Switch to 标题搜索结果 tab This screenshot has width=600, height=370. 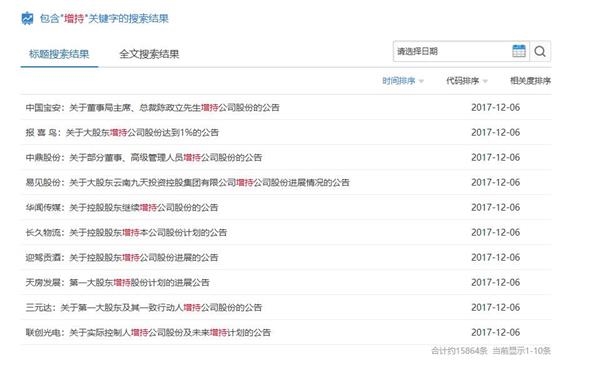point(59,54)
